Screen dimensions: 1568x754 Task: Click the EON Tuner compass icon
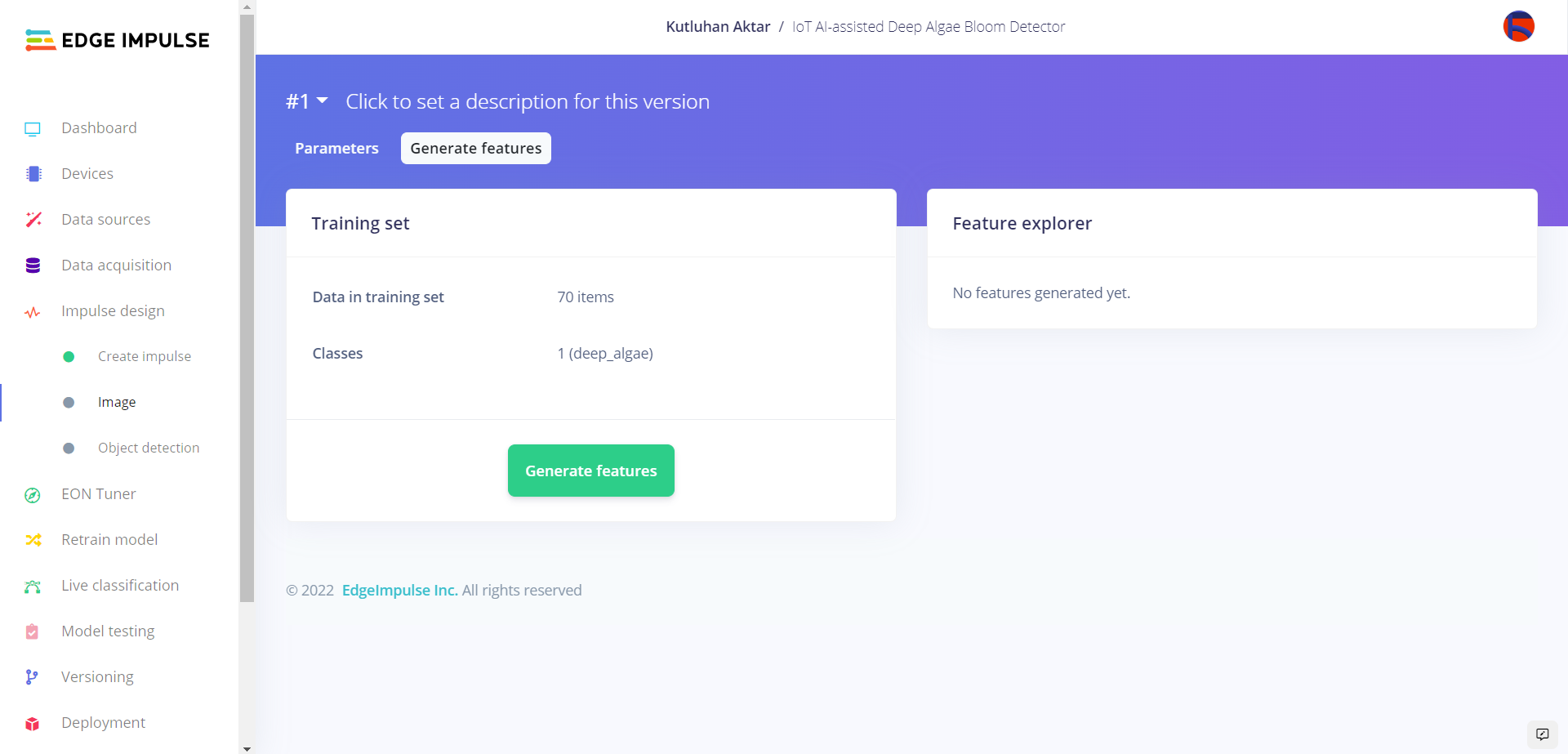coord(33,495)
